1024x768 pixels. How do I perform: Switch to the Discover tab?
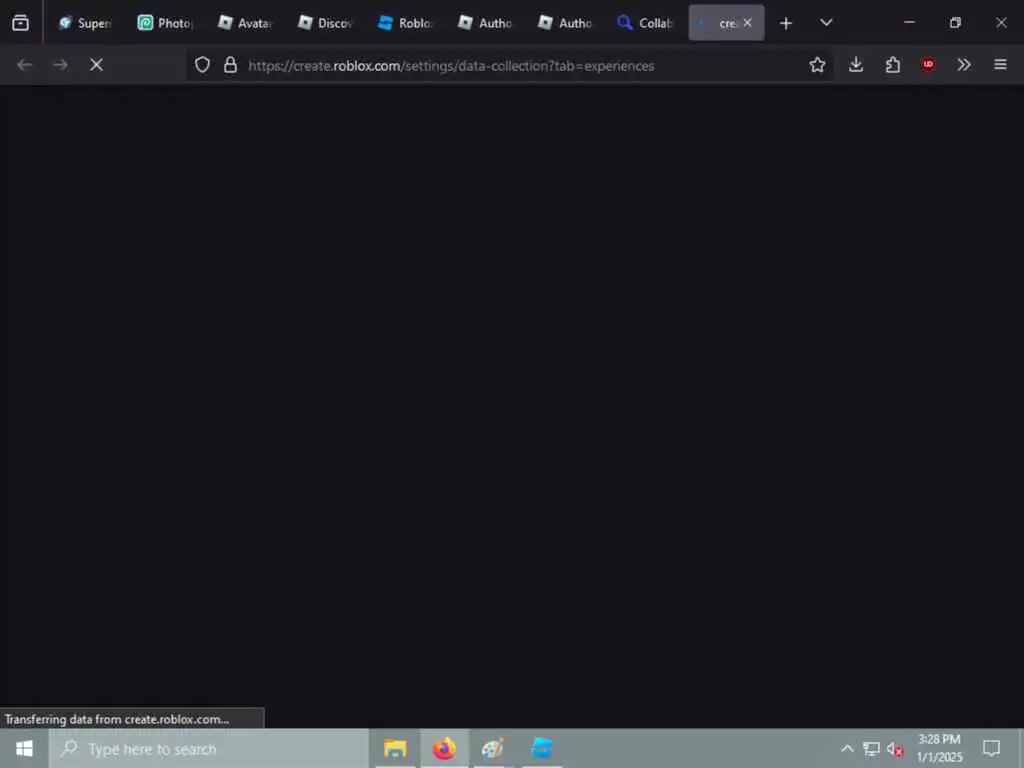coord(325,23)
